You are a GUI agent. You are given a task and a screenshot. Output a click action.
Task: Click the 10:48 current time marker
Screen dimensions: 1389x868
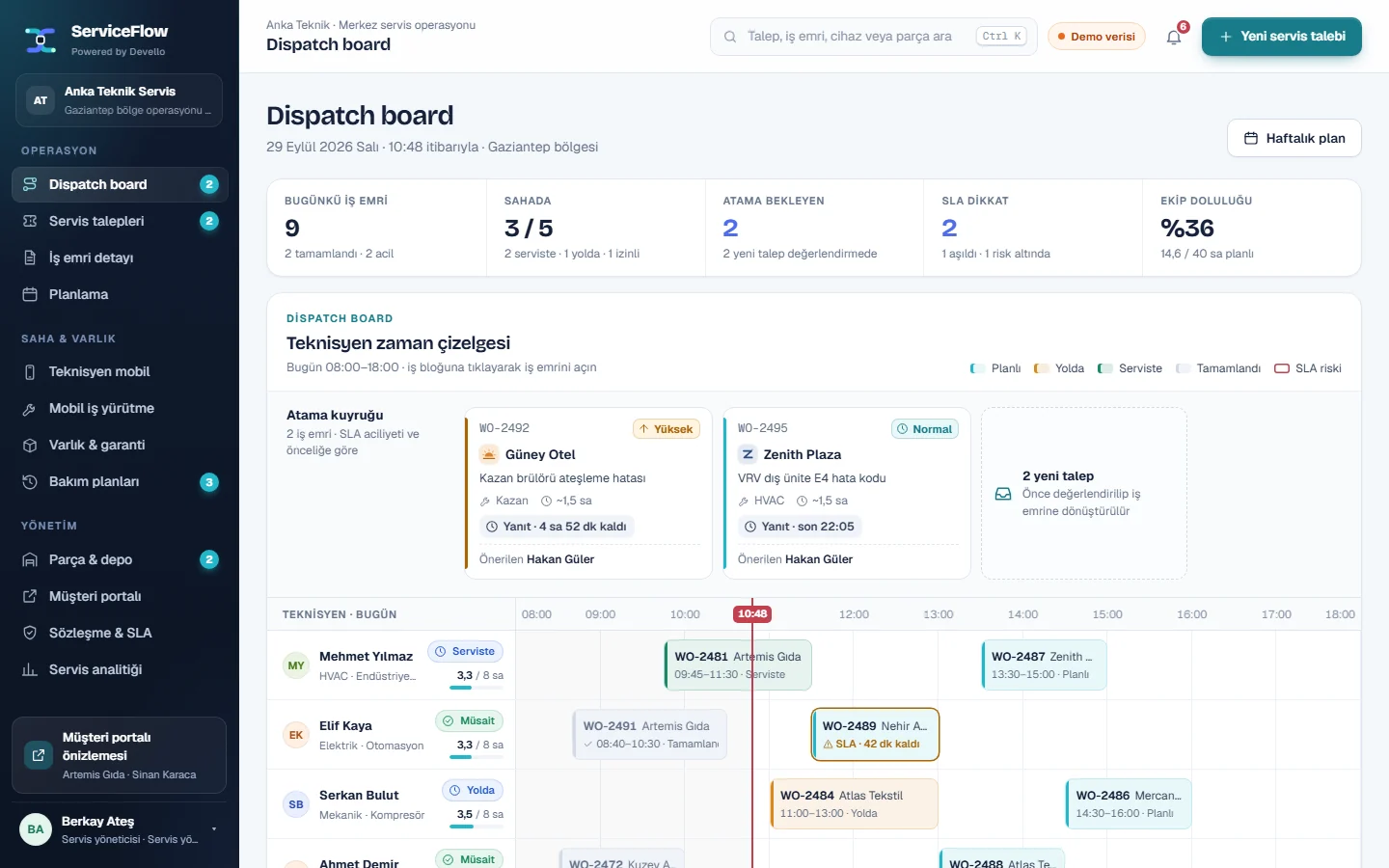[752, 613]
